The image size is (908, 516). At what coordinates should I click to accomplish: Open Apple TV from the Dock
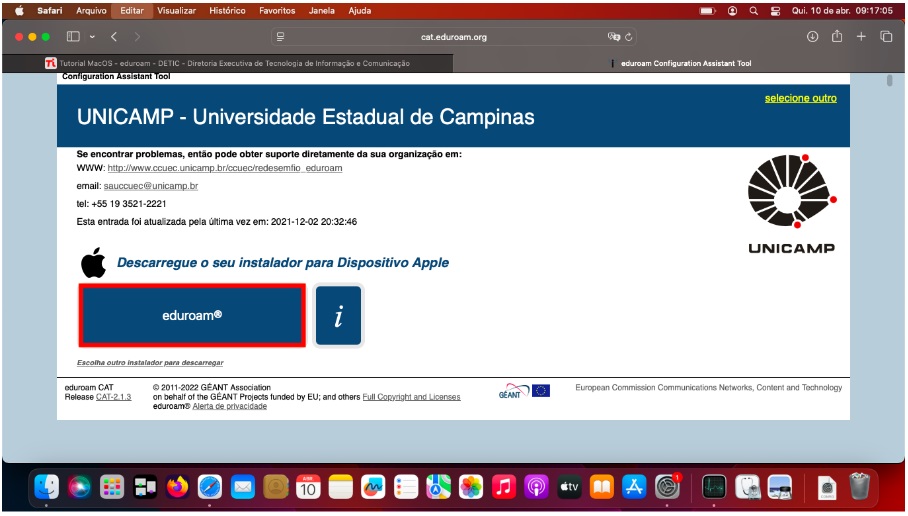569,487
